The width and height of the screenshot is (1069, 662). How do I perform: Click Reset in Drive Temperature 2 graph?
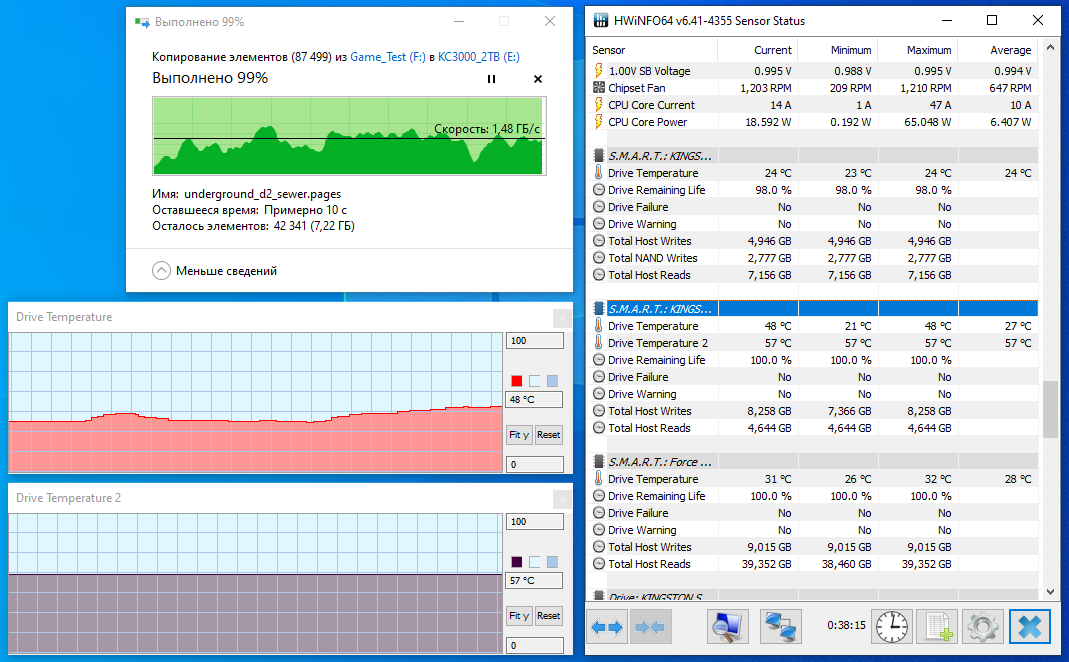[x=548, y=616]
